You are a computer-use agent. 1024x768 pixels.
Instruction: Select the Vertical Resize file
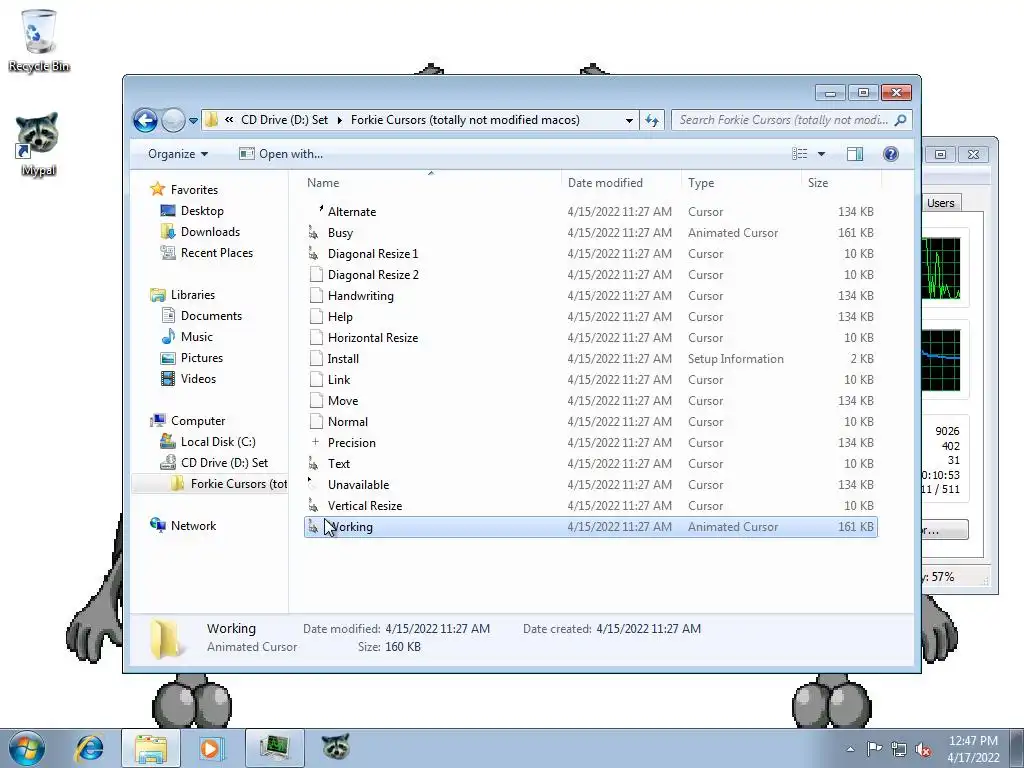(x=590, y=505)
